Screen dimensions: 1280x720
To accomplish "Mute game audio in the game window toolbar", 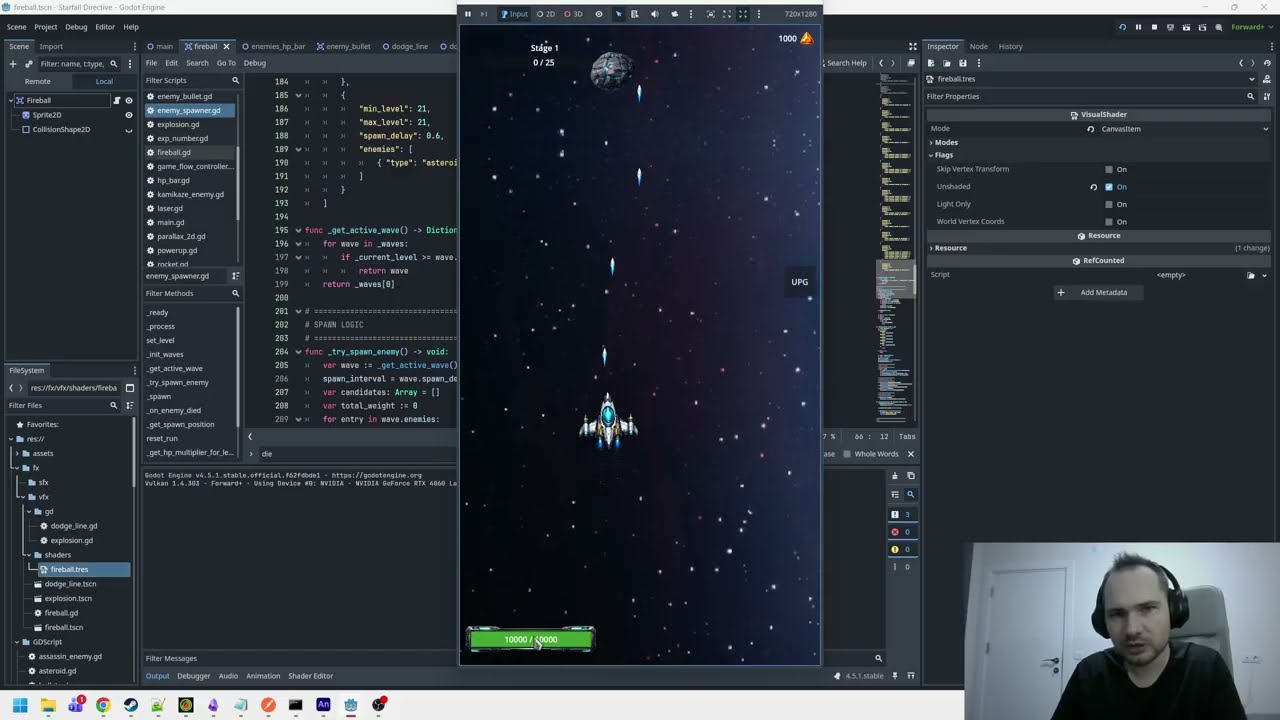I will (655, 14).
